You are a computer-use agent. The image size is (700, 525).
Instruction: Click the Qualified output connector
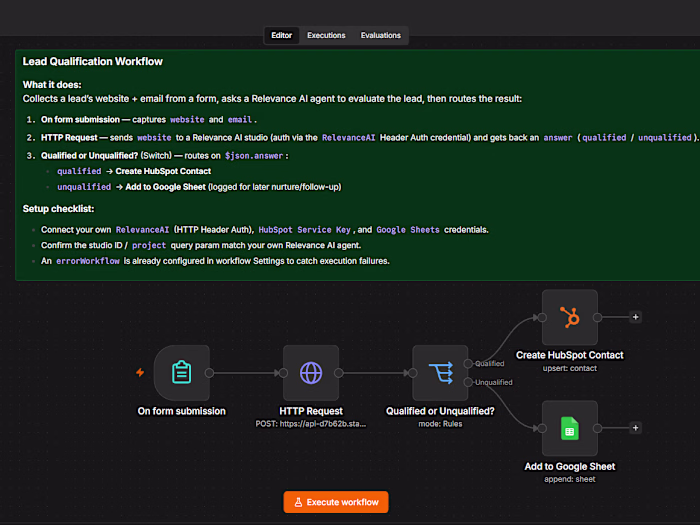coord(468,363)
